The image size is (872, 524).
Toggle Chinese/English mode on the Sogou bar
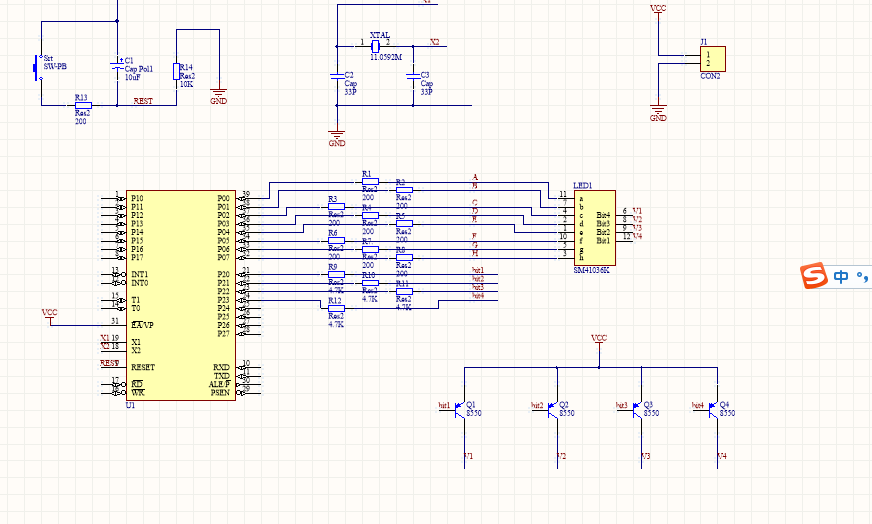pos(841,276)
